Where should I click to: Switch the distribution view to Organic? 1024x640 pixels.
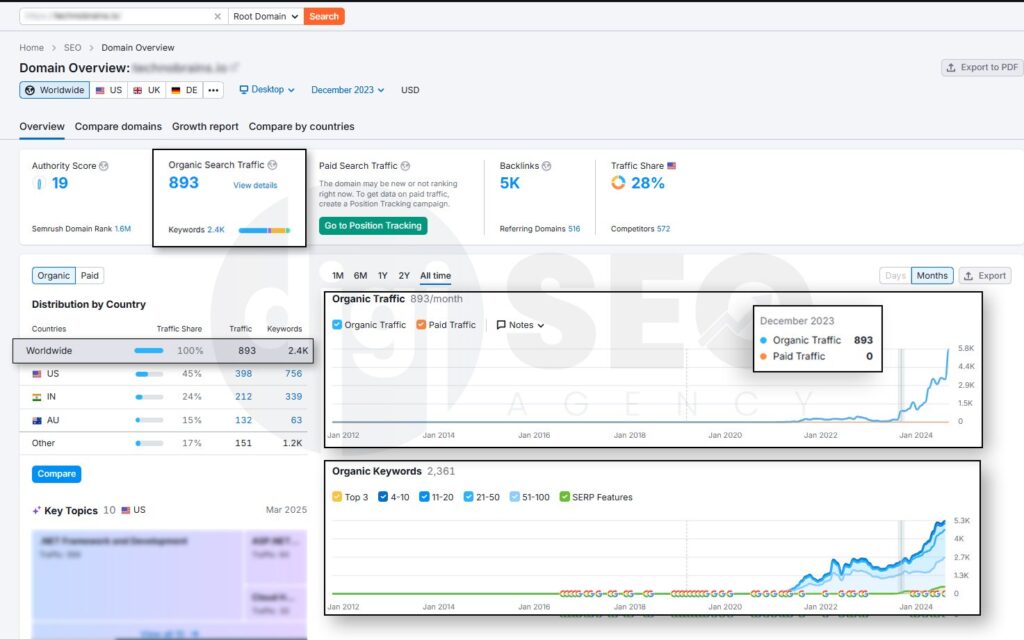pos(54,276)
